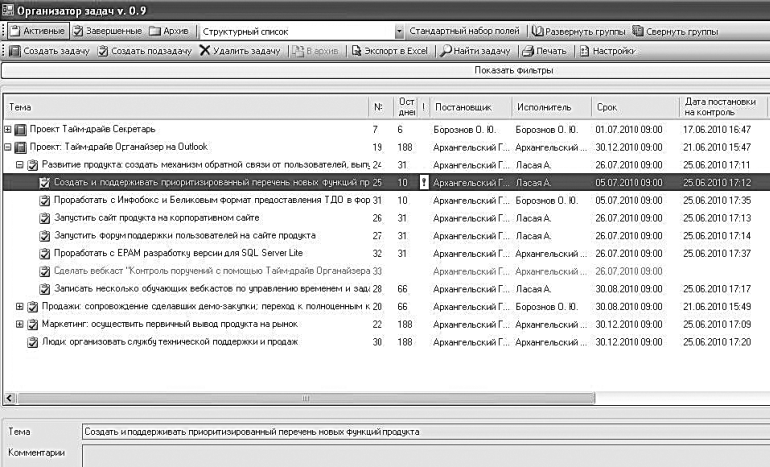This screenshot has height=467, width=770.
Task: Click the application icon in title bar
Action: click(7, 10)
